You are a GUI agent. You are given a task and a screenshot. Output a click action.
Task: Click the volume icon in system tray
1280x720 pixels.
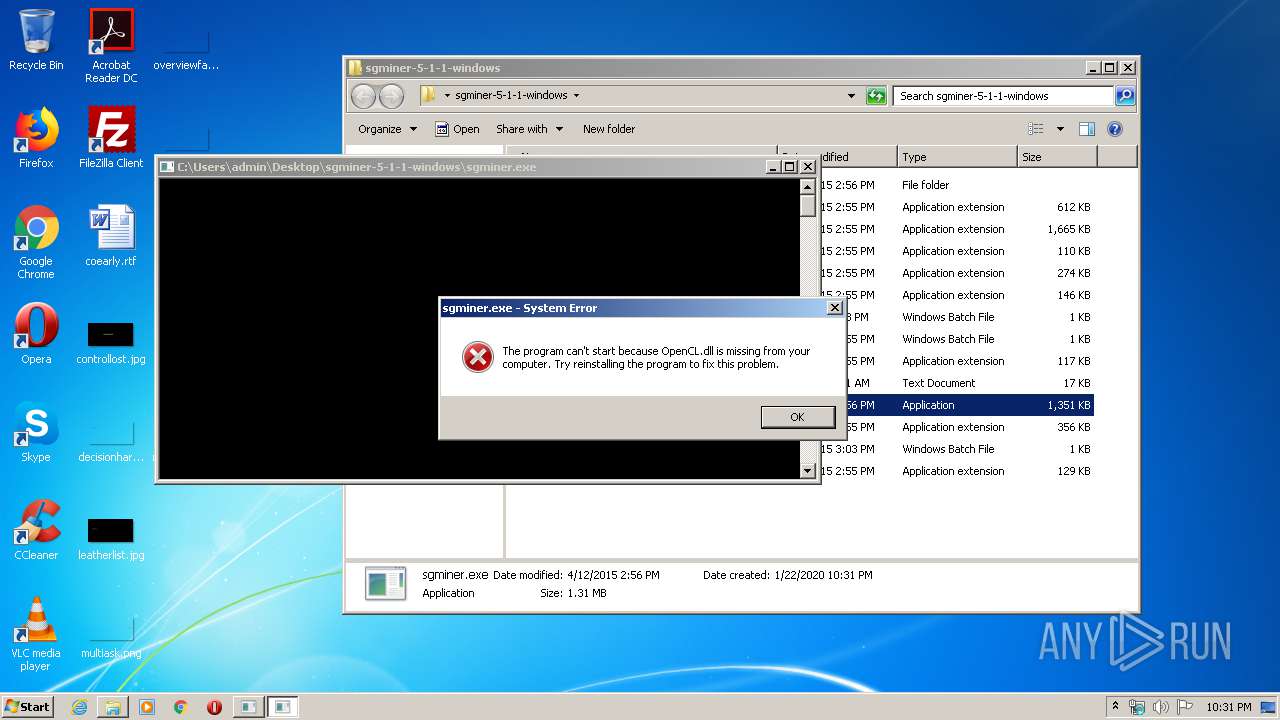tap(1161, 707)
